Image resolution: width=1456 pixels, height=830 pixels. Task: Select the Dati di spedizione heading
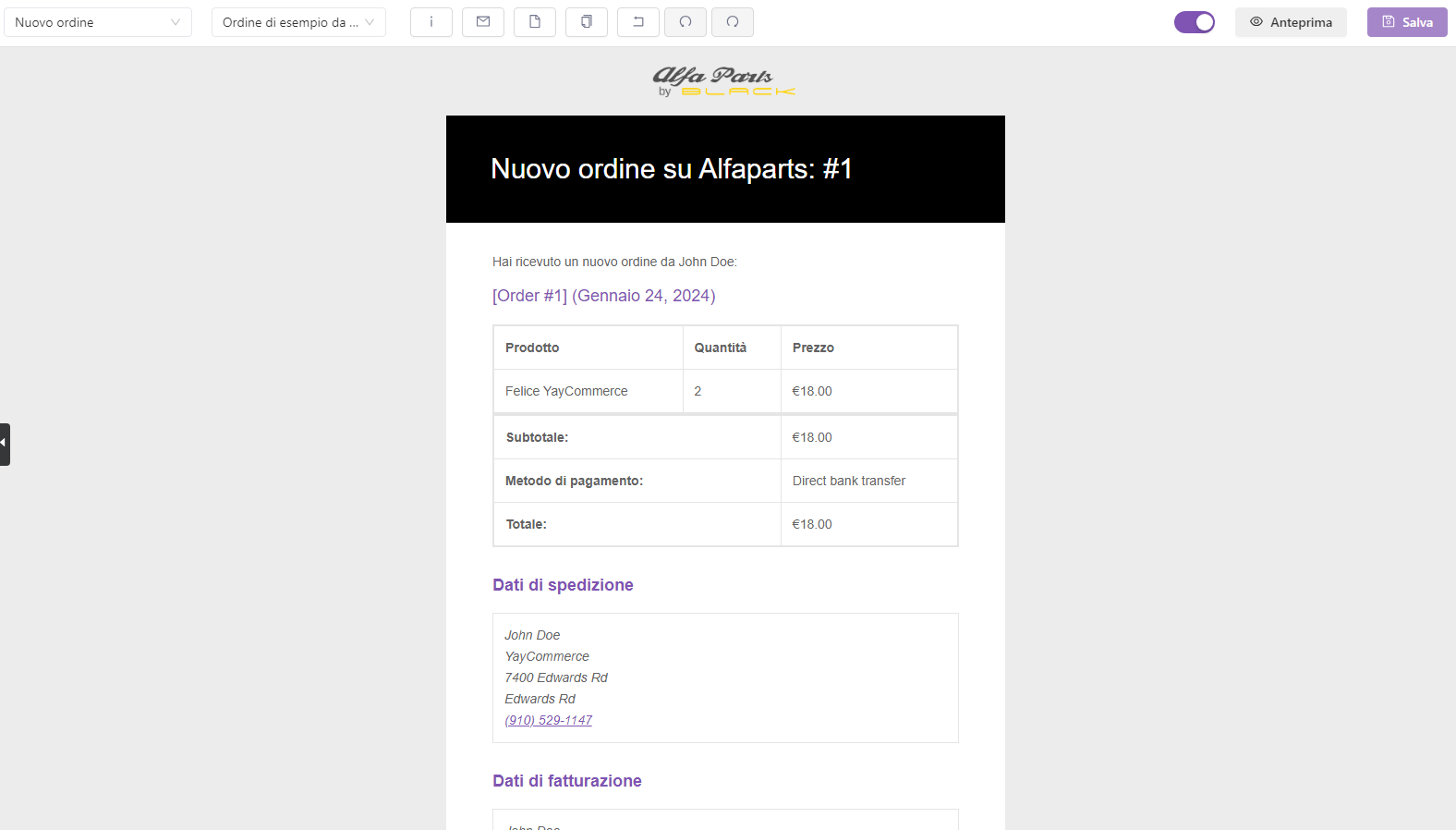563,585
